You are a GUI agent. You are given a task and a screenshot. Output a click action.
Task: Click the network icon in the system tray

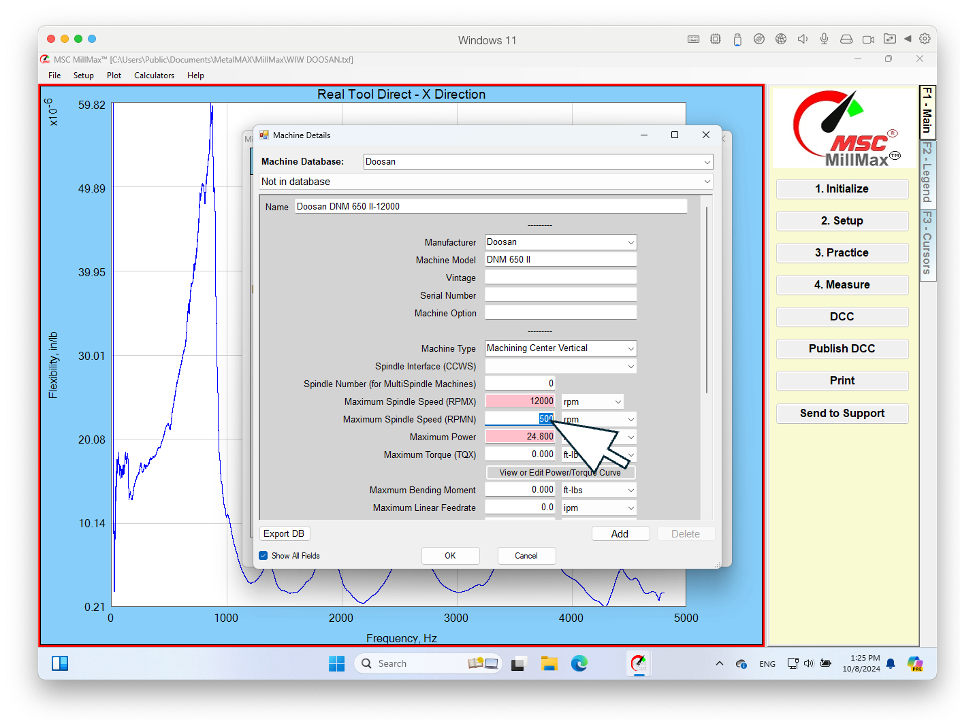(x=793, y=664)
